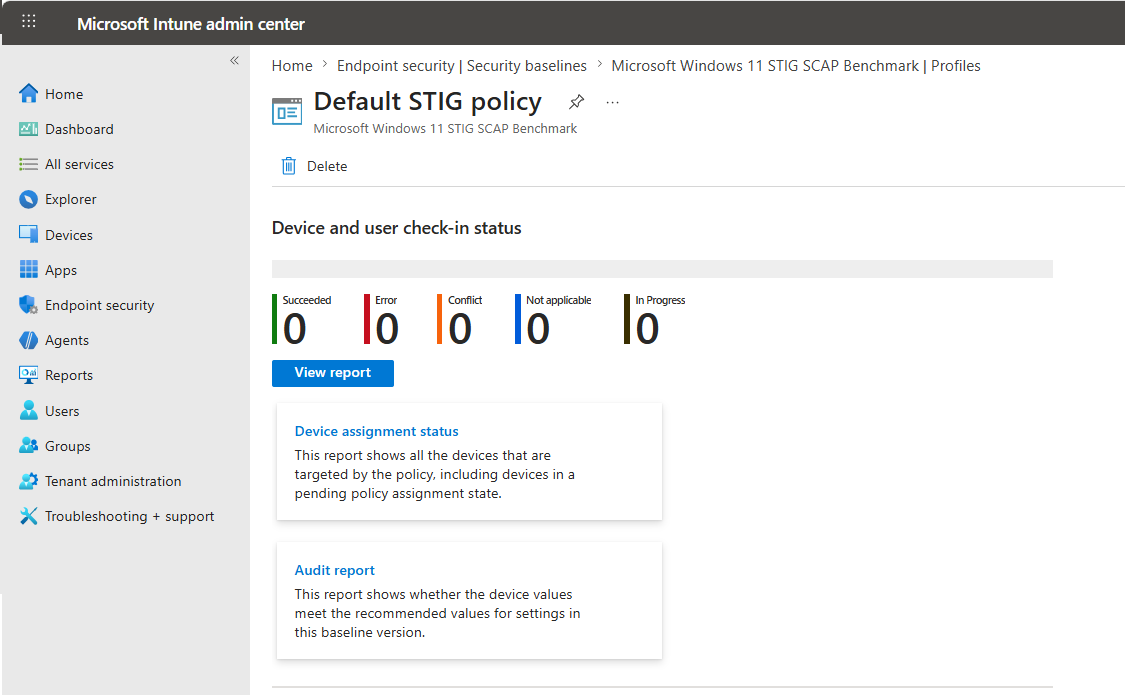
Task: Click the All services list icon
Action: pos(29,164)
